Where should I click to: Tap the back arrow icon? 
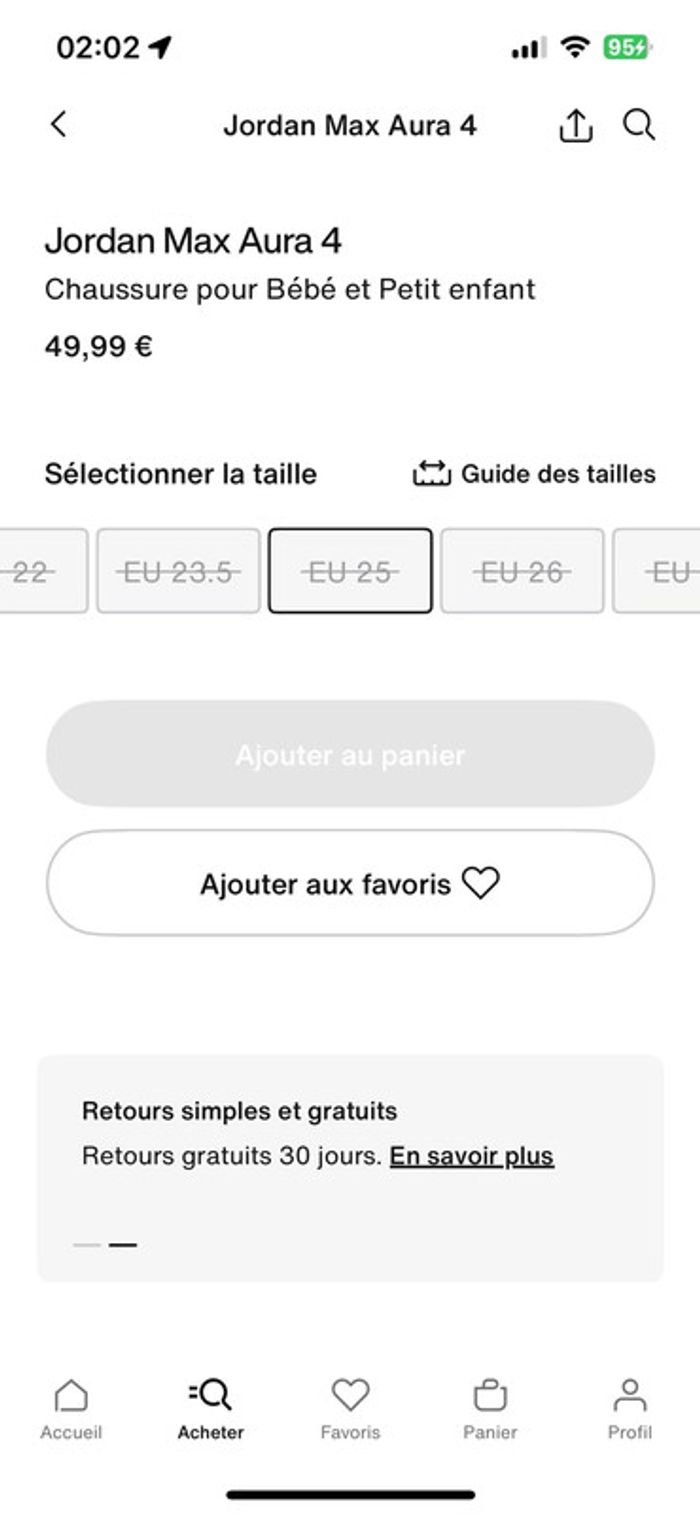click(x=59, y=124)
